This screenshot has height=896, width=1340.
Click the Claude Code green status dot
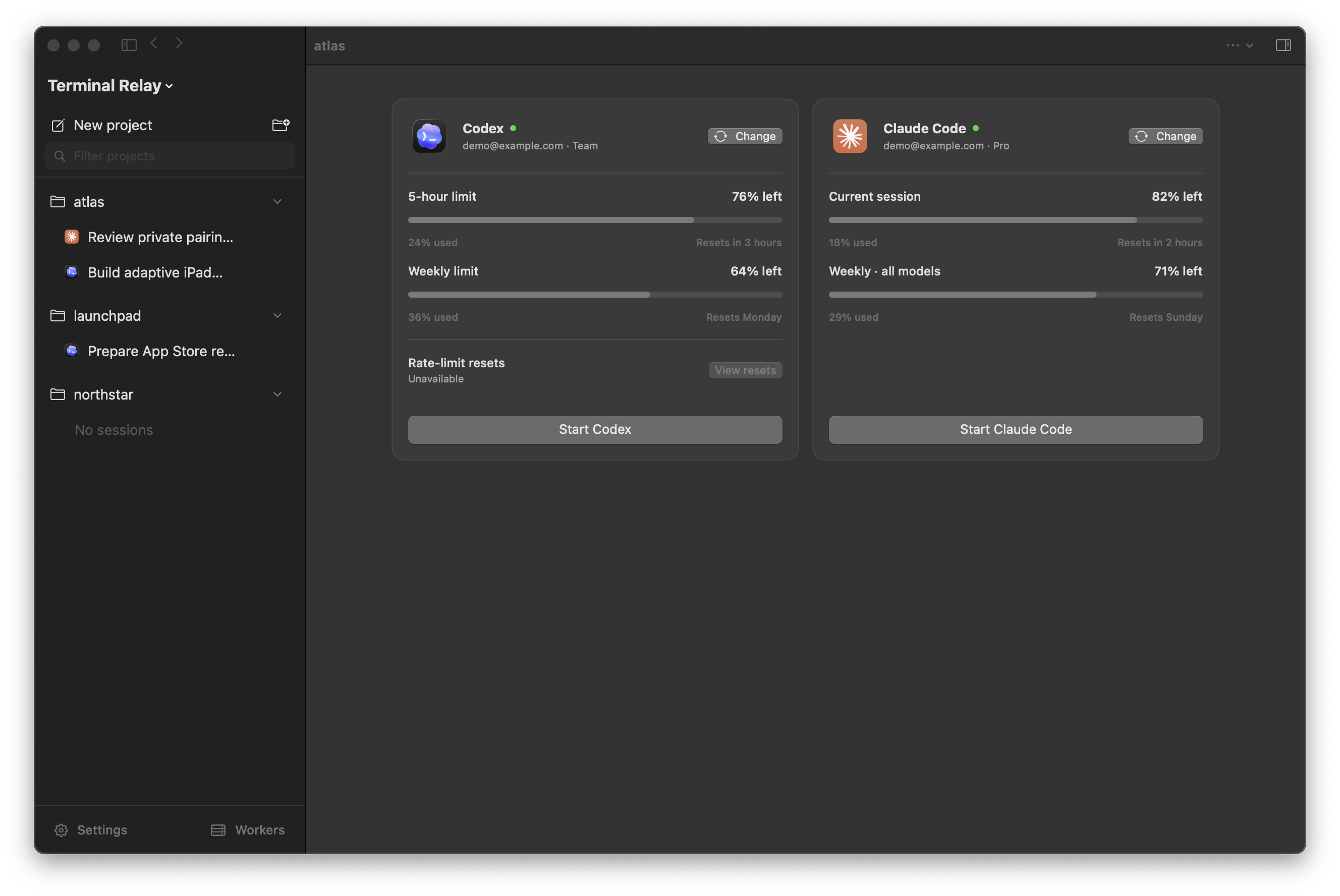pos(975,128)
